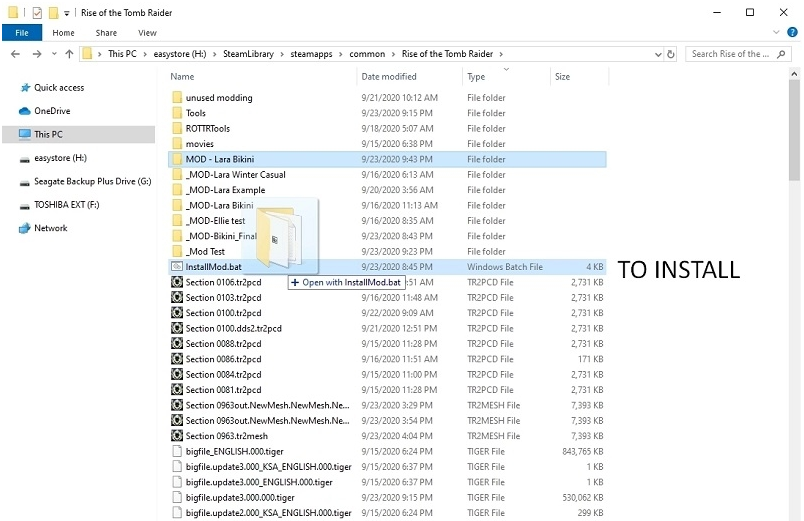This screenshot has height=521, width=804.
Task: Select SteamLibrary in the breadcrumb path
Action: pos(248,54)
